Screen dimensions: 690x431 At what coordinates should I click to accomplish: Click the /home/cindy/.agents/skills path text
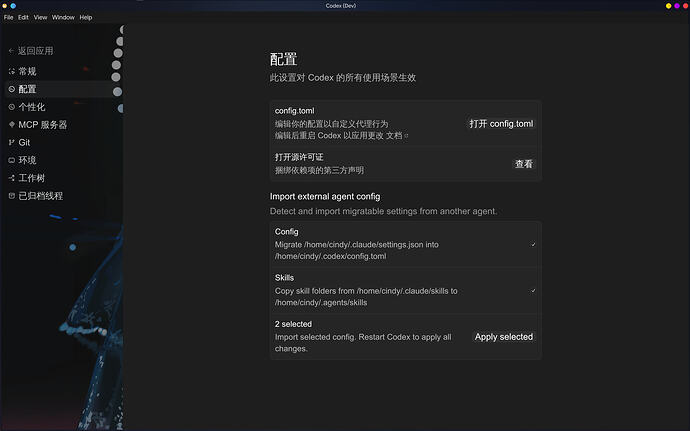click(x=321, y=302)
